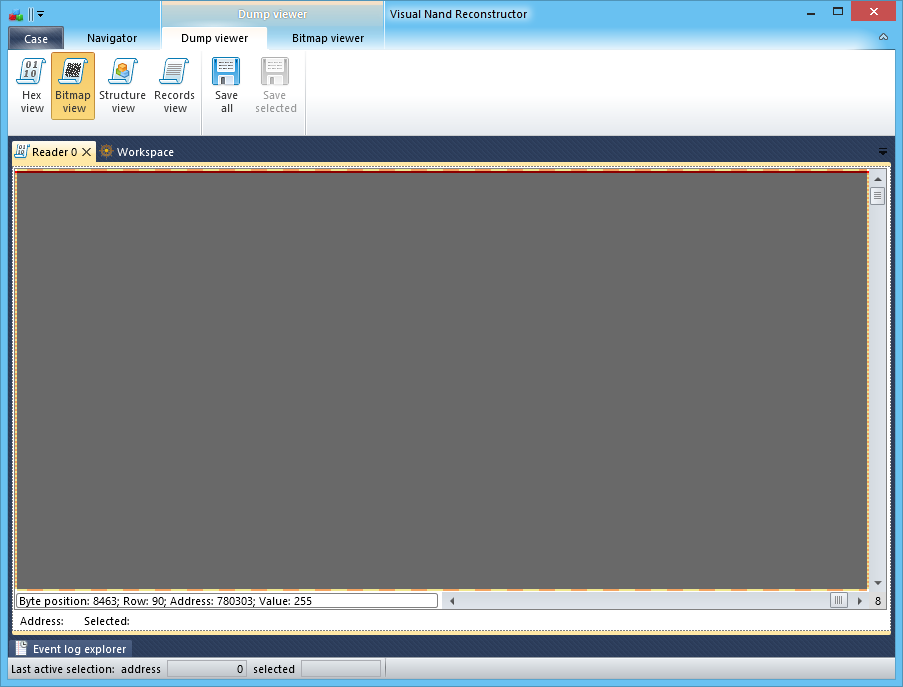Viewport: 903px width, 687px height.
Task: Click the vertical scrollbar down arrow
Action: (x=878, y=583)
